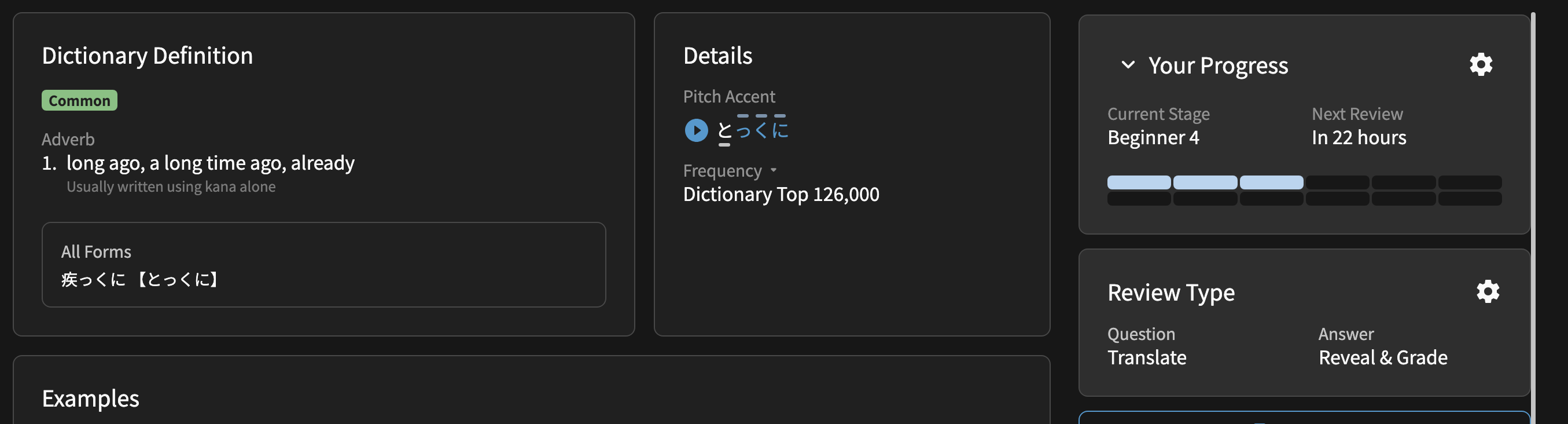Click the Examples section heading

pos(91,399)
